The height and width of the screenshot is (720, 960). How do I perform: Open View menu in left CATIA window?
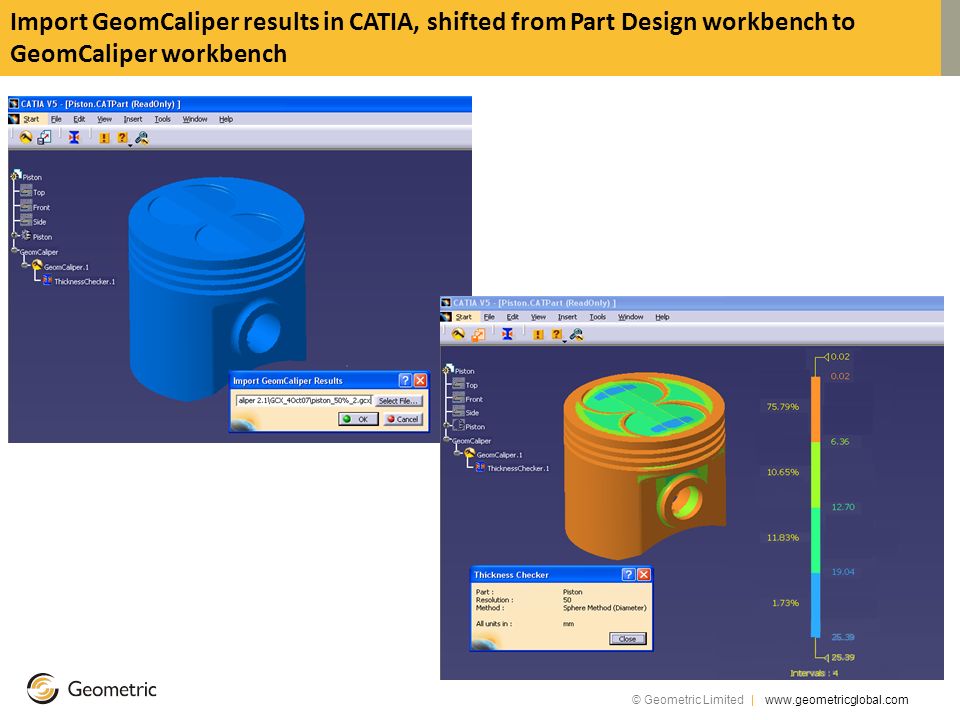(105, 119)
